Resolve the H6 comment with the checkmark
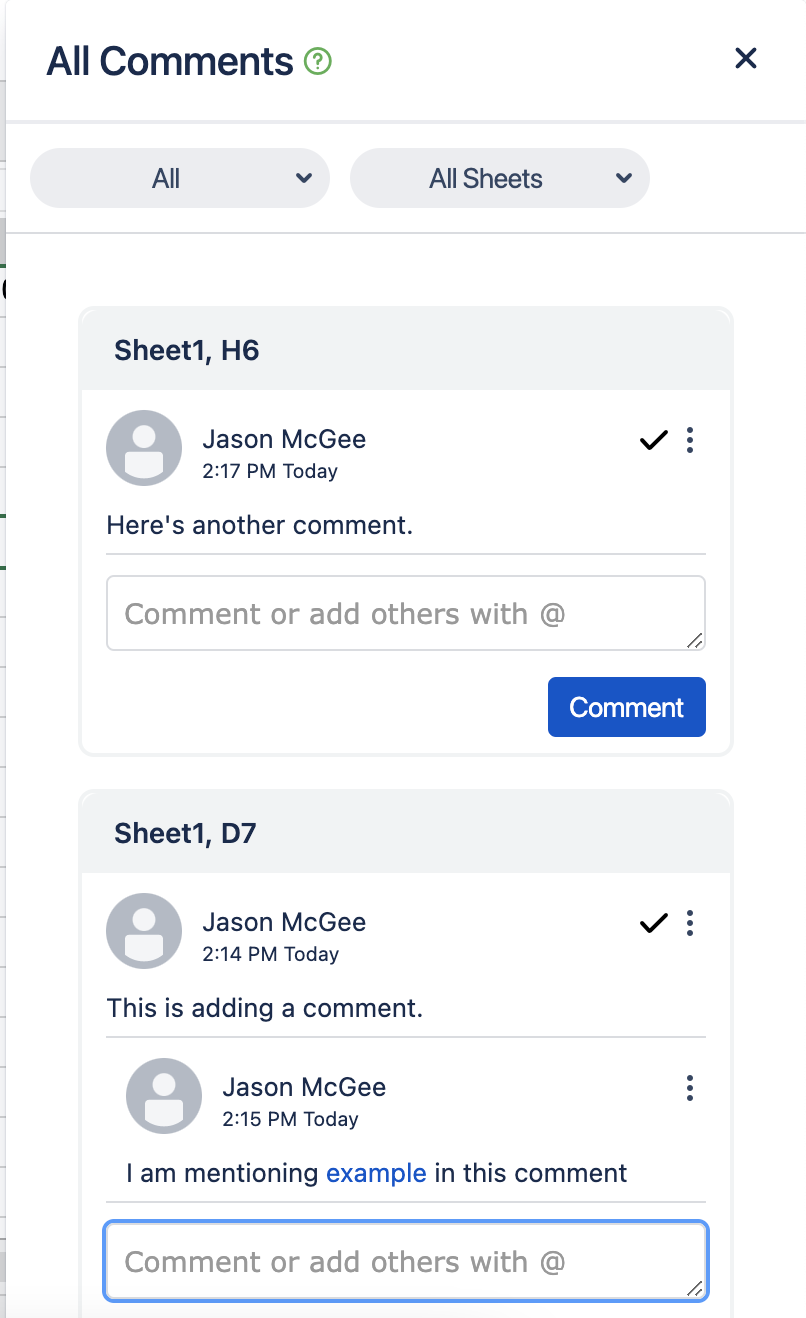Image resolution: width=806 pixels, height=1318 pixels. coord(653,440)
